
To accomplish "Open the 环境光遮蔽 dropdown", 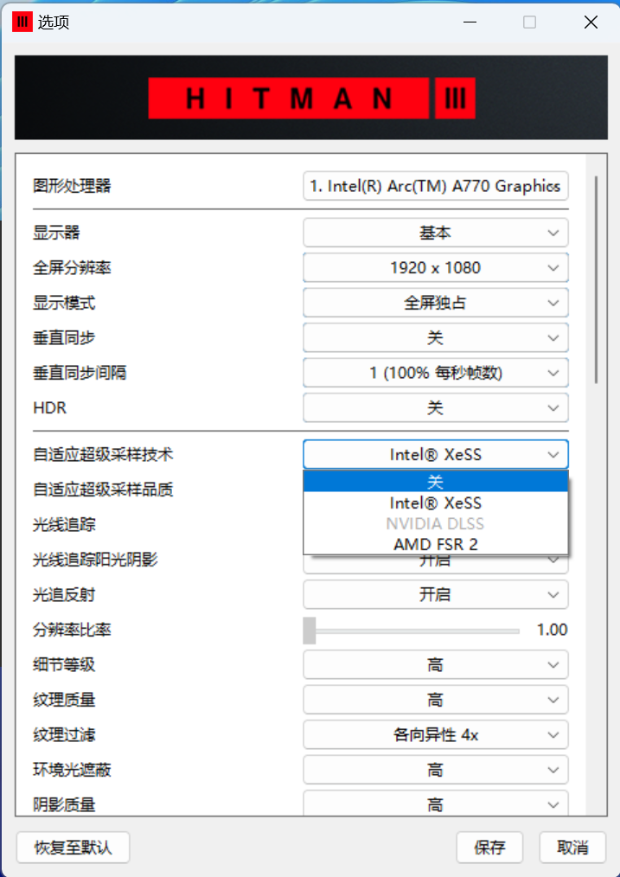I will (436, 770).
